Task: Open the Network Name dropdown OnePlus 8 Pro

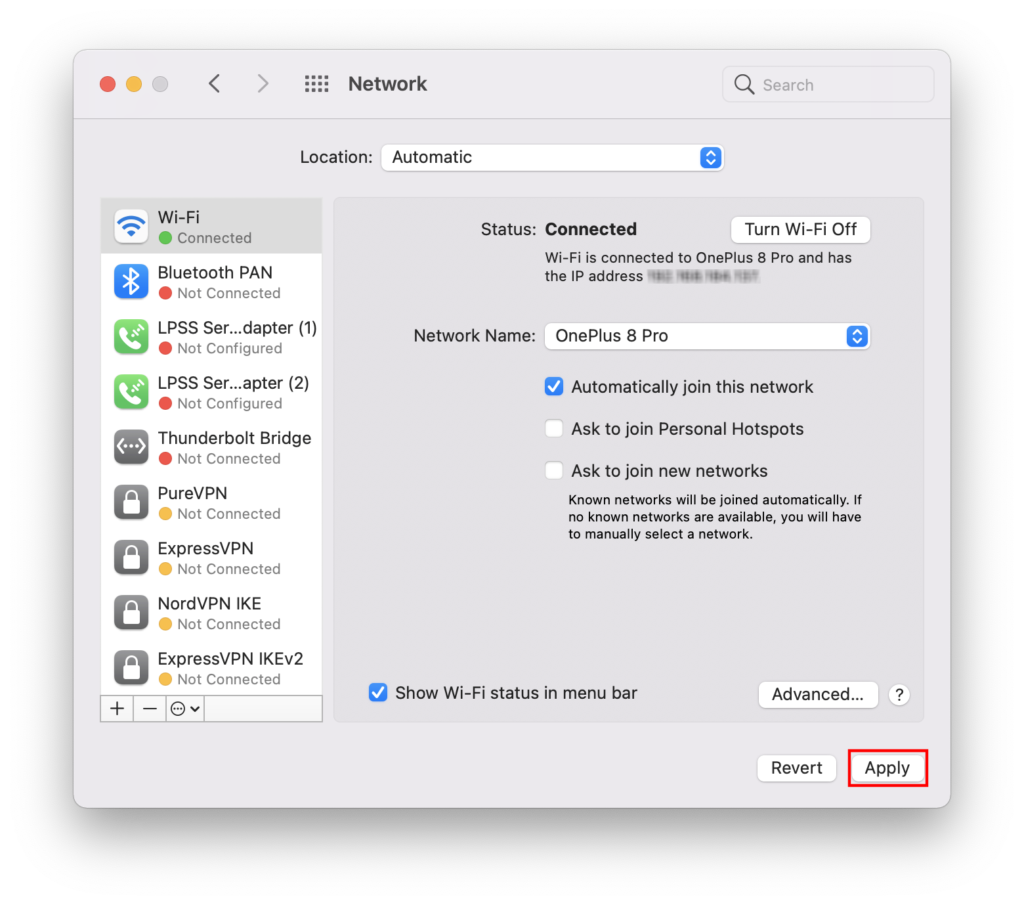Action: 707,336
